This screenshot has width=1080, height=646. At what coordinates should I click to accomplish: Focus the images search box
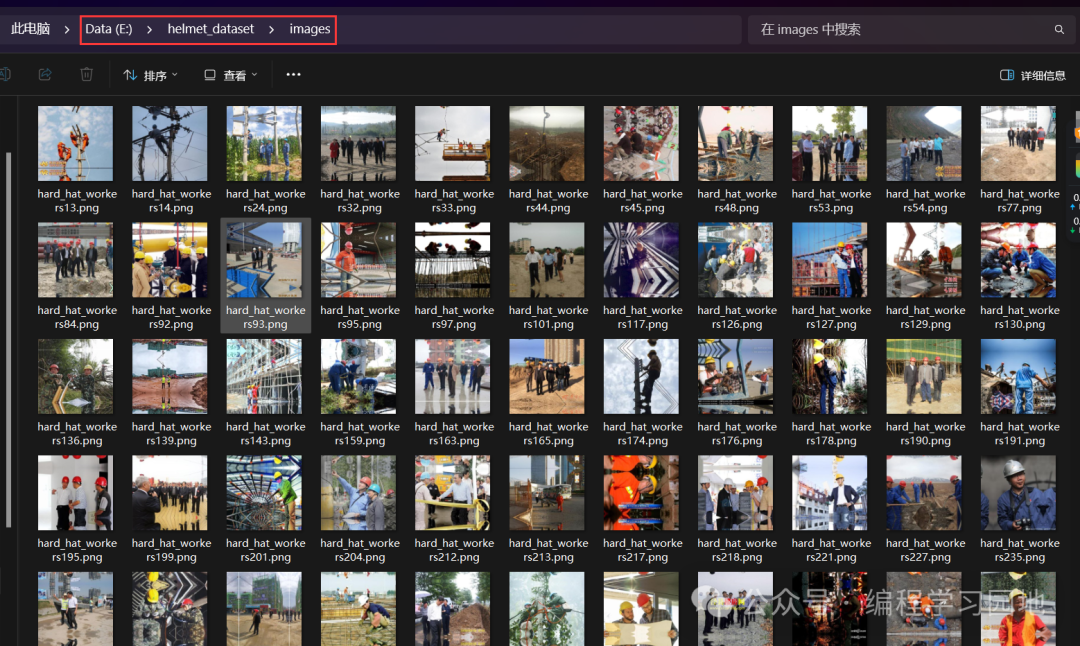coord(911,30)
